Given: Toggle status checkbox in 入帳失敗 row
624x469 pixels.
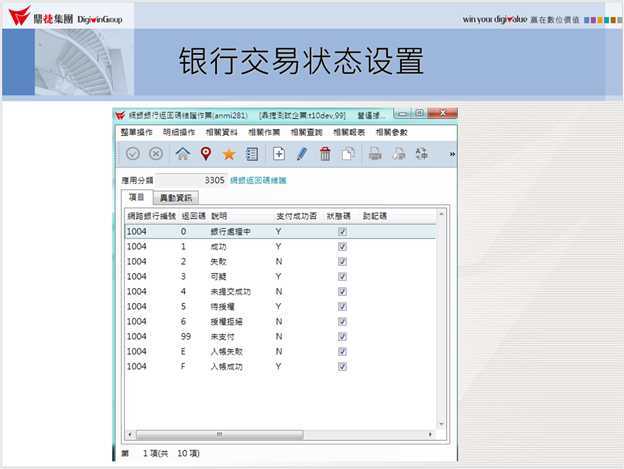Looking at the screenshot, I should point(342,352).
